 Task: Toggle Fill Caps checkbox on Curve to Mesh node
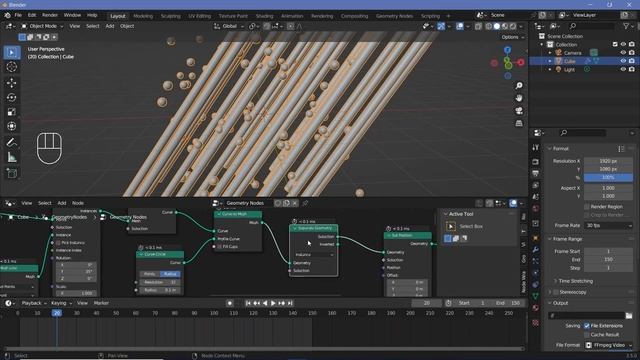coord(220,247)
